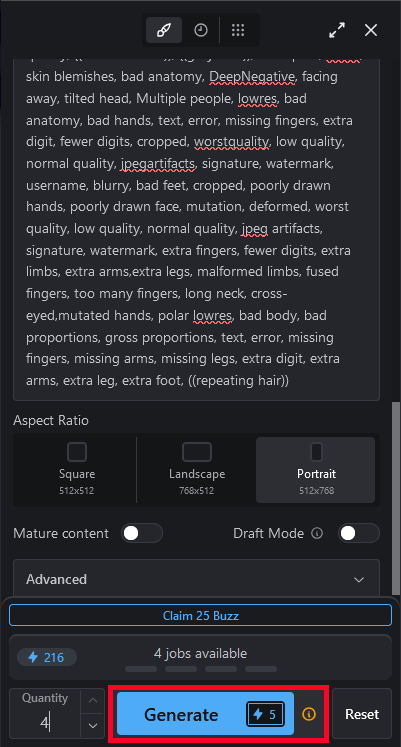Decrease Quantity with the down arrow

93,726
